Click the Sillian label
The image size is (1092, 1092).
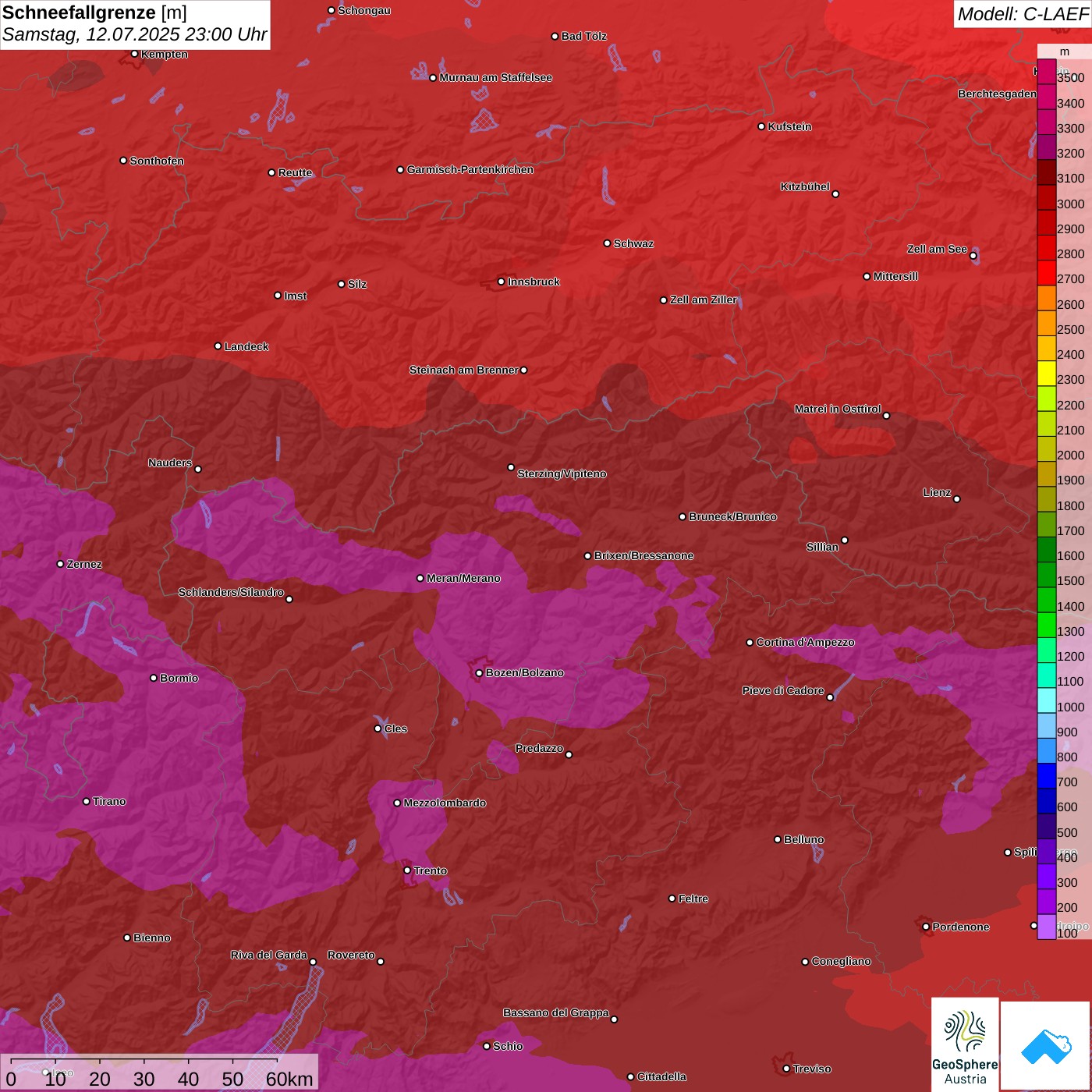click(x=822, y=547)
